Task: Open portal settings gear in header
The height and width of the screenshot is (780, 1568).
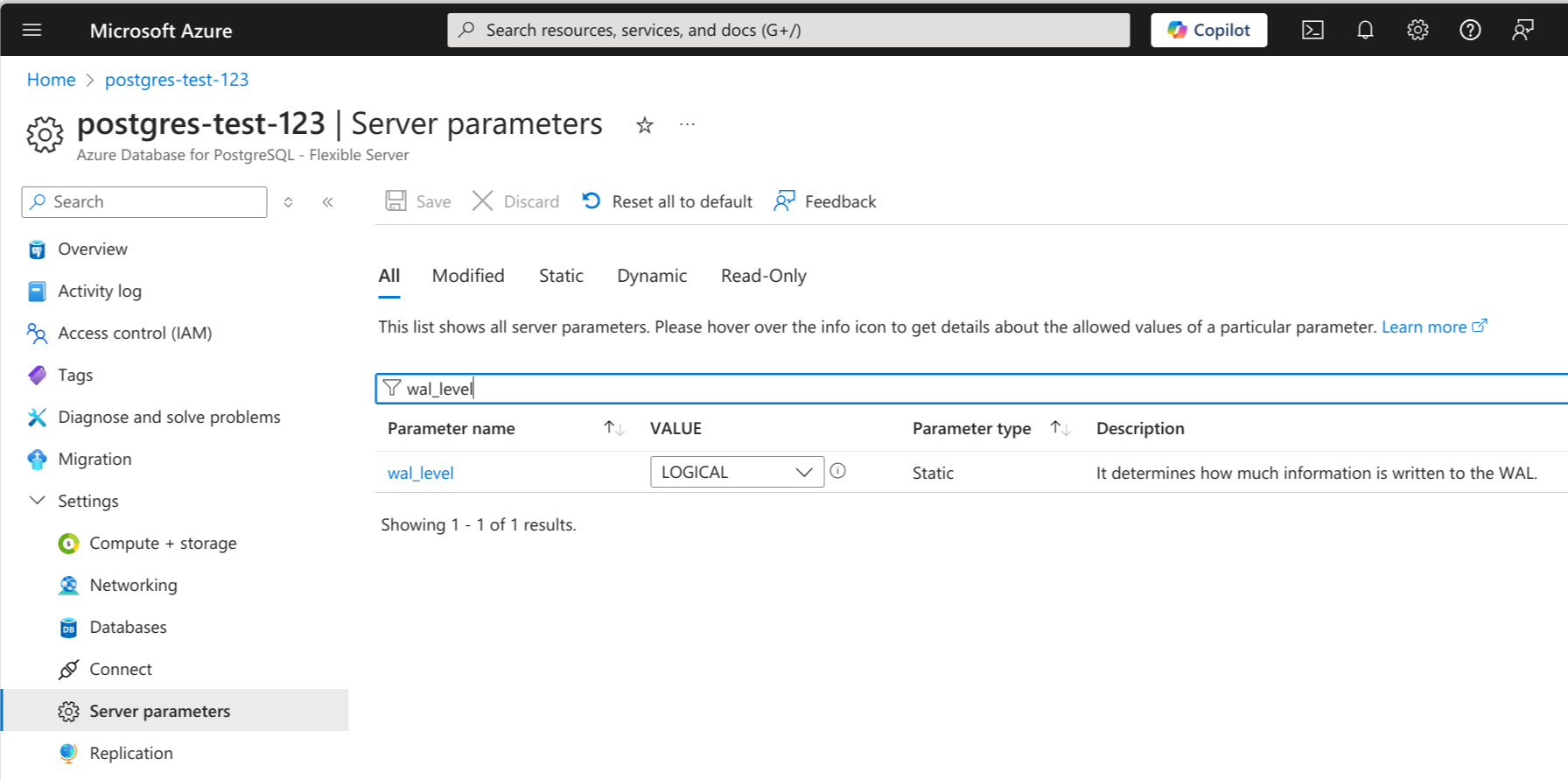Action: 1417,30
